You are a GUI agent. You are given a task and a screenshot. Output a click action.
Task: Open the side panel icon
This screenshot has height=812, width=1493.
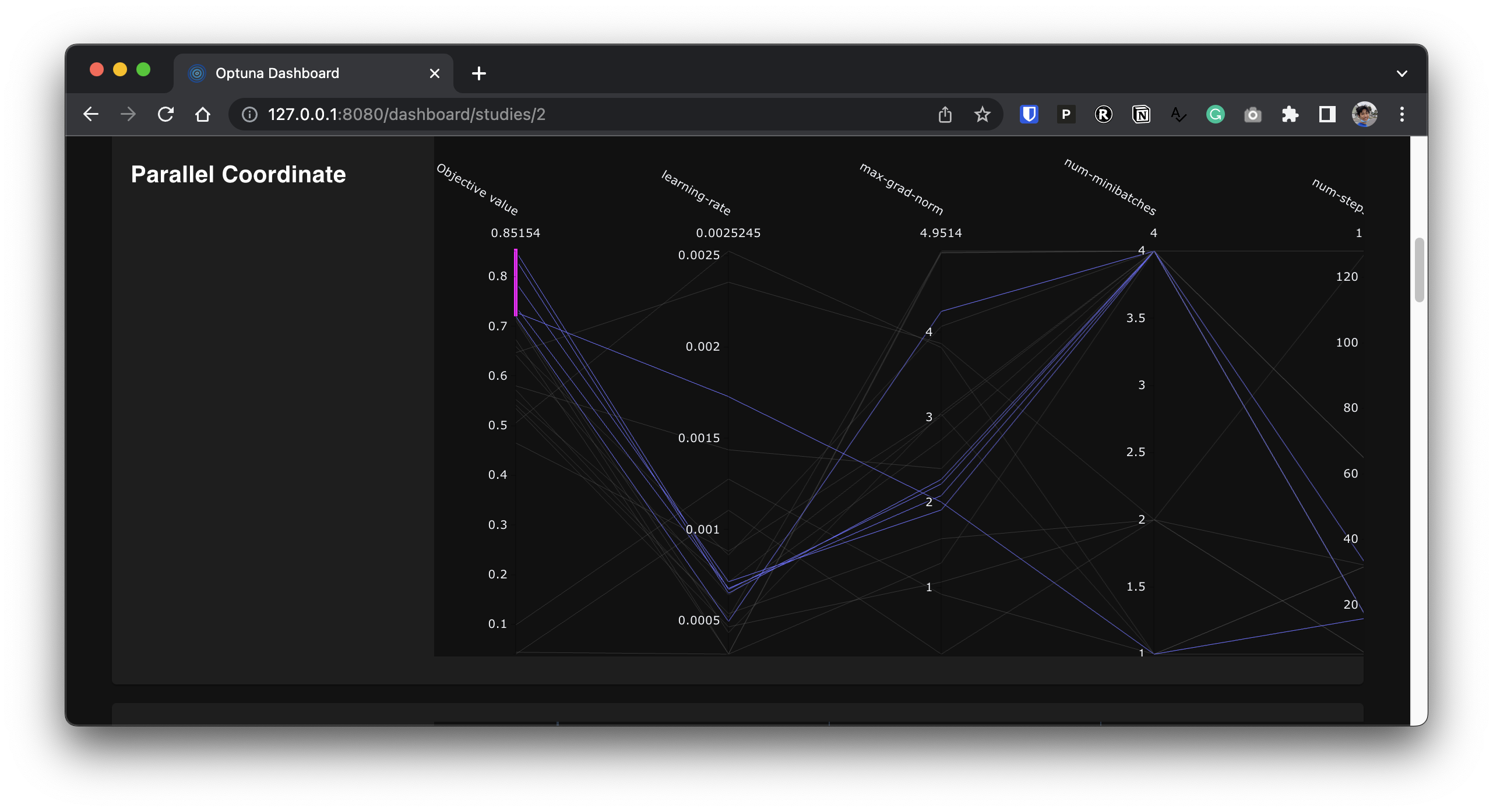(1327, 114)
